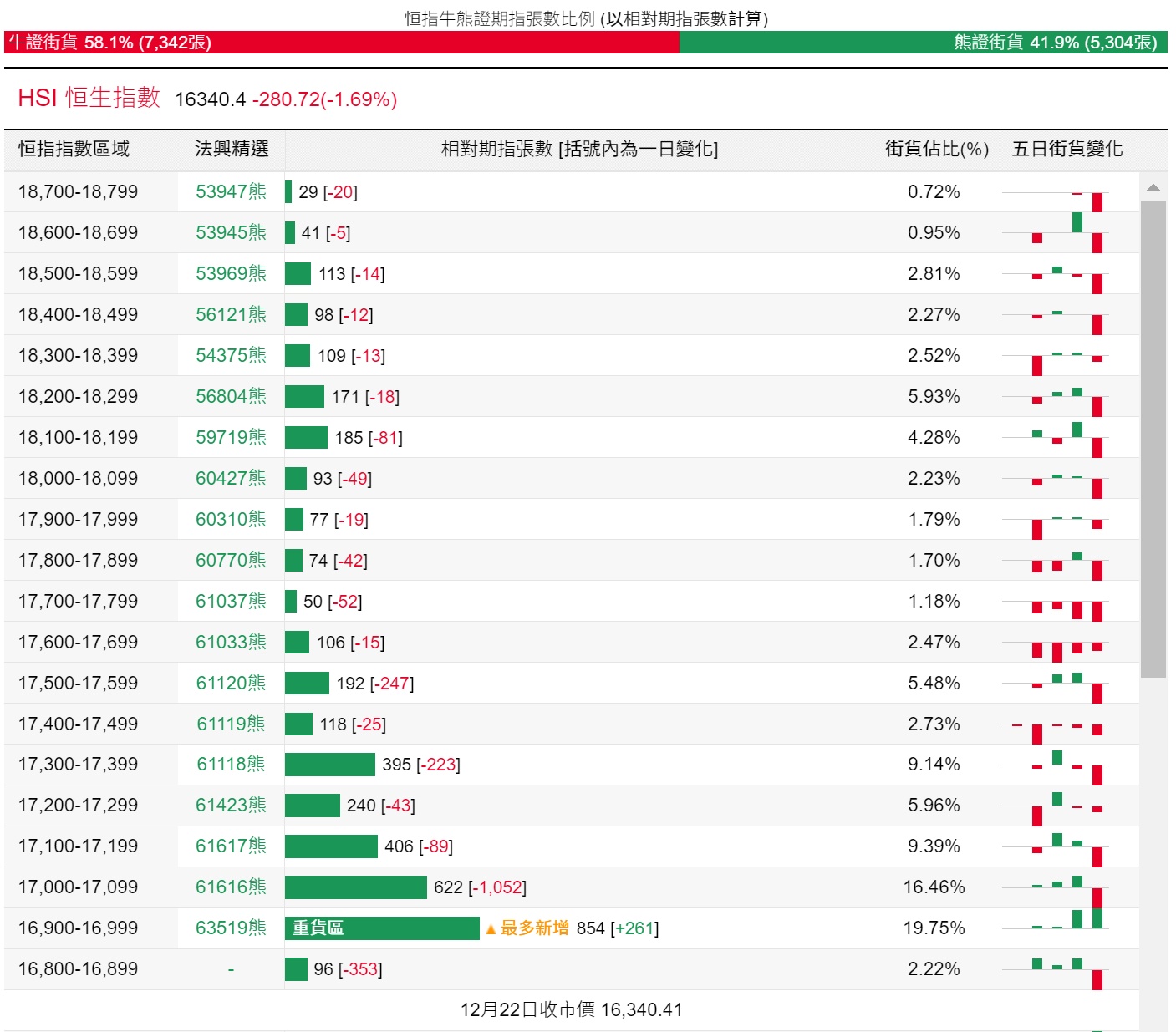Image resolution: width=1176 pixels, height=1032 pixels.
Task: Select the 61118熊 warrant link
Action: pos(231,764)
